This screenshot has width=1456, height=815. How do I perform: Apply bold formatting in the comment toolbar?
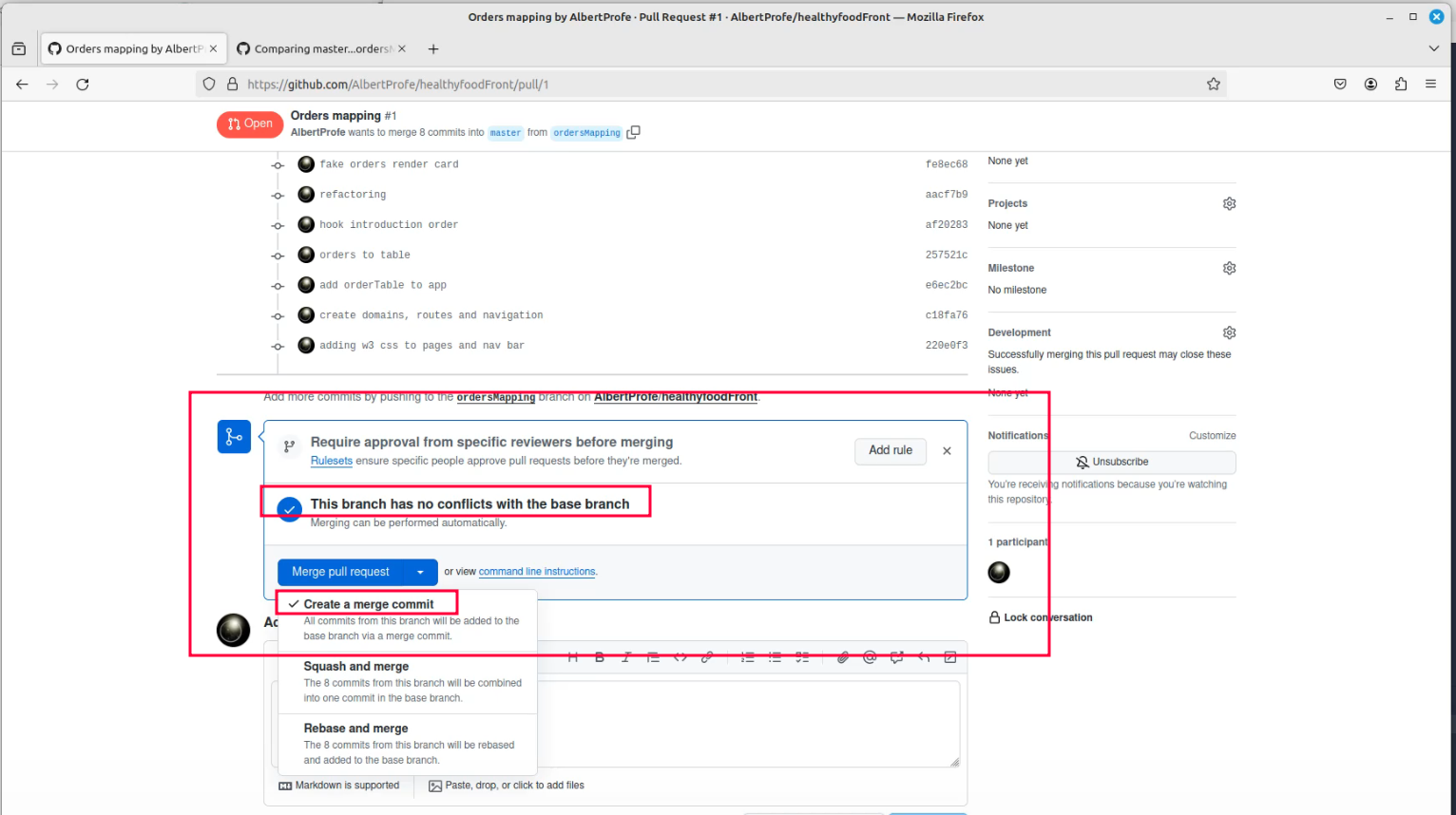[600, 657]
